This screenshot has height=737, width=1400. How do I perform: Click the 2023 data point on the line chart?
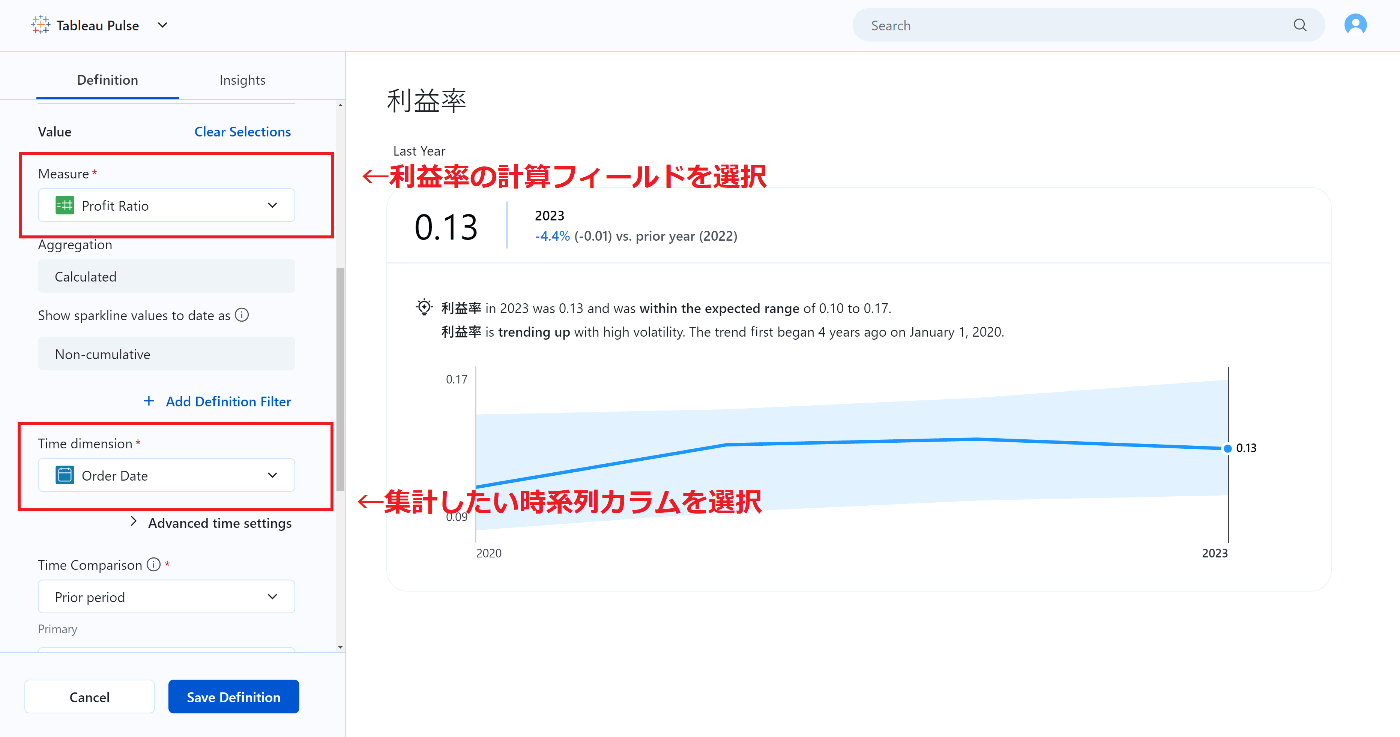pyautogui.click(x=1227, y=448)
